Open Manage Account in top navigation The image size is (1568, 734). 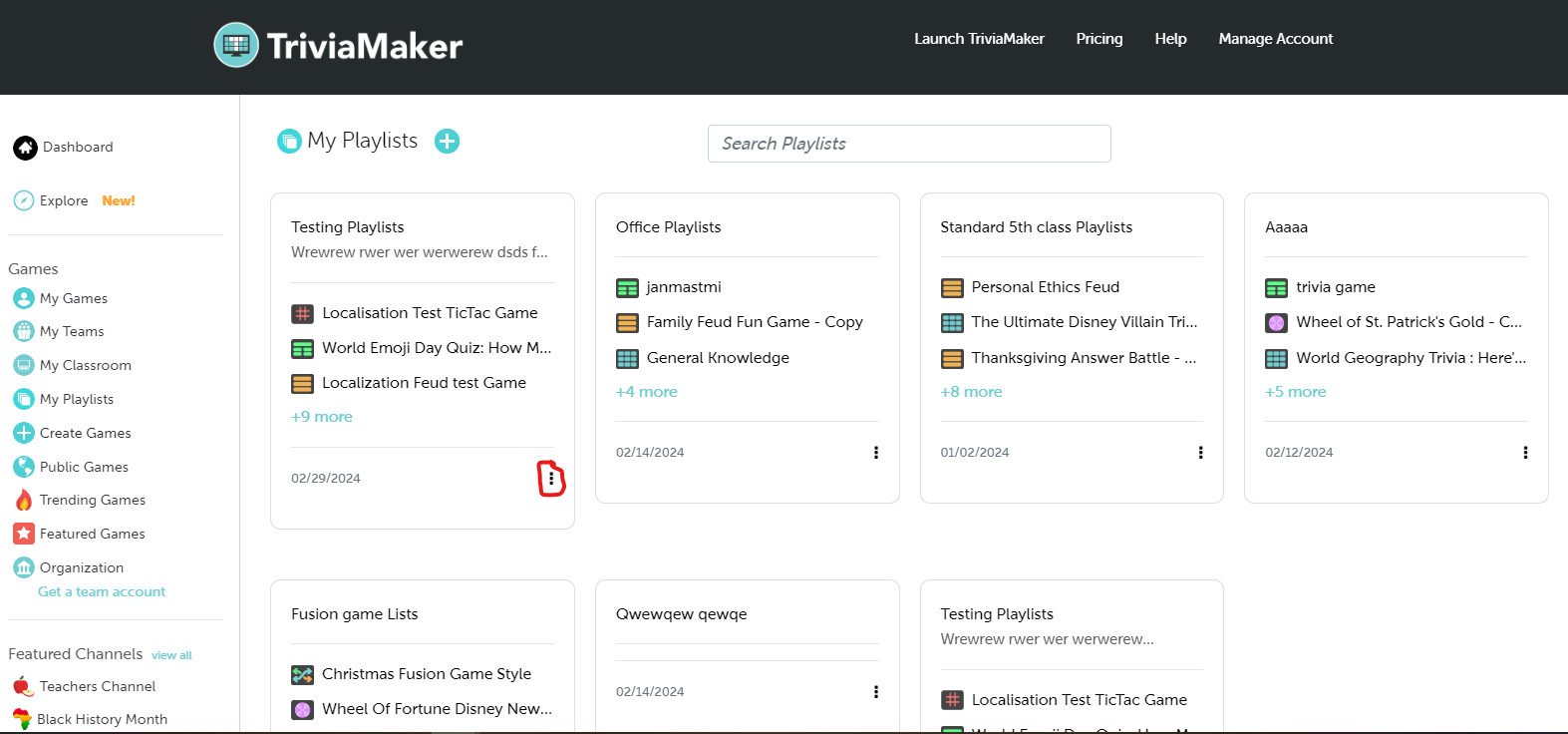[1275, 39]
